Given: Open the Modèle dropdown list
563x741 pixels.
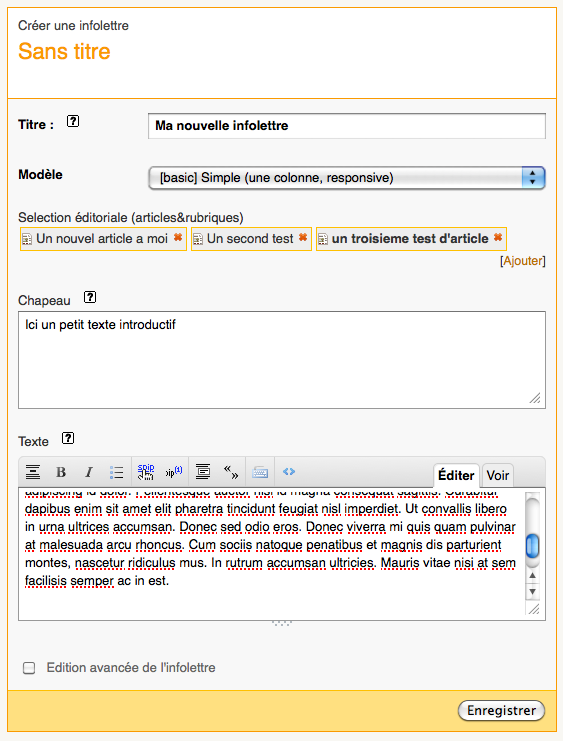Looking at the screenshot, I should [347, 178].
